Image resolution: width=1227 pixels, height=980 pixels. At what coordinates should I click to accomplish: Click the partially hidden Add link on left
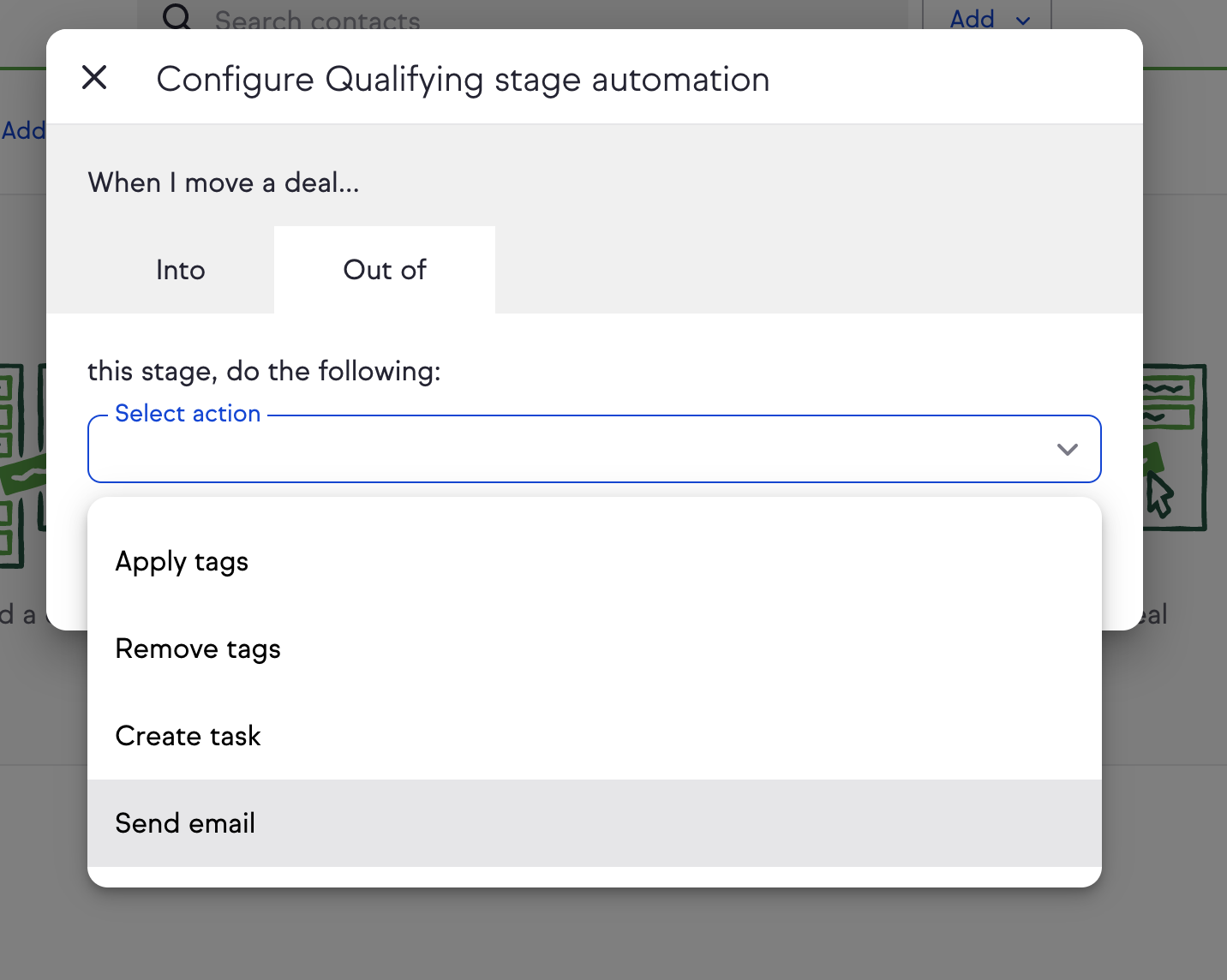click(23, 131)
